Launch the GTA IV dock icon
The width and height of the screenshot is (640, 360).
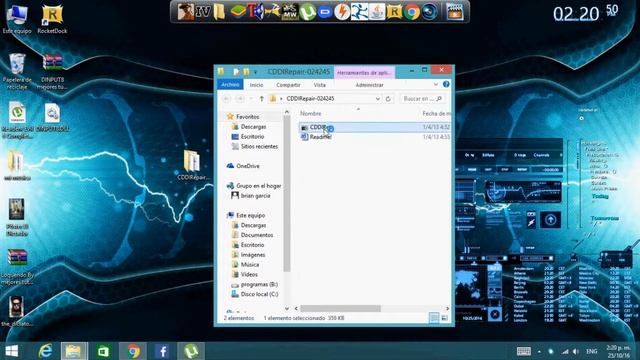[x=203, y=12]
